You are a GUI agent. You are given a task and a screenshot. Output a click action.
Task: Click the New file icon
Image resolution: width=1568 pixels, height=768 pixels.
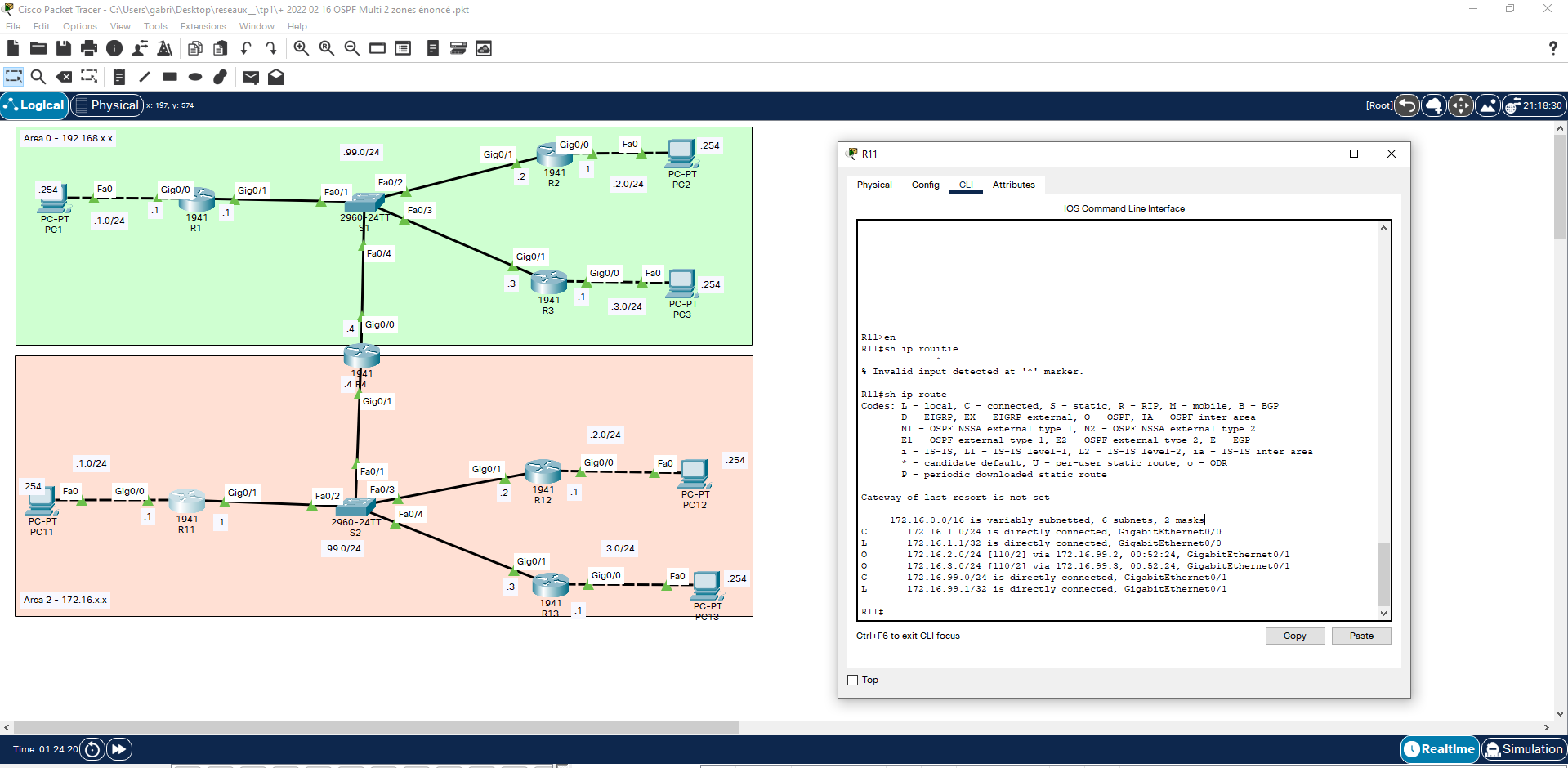(13, 48)
